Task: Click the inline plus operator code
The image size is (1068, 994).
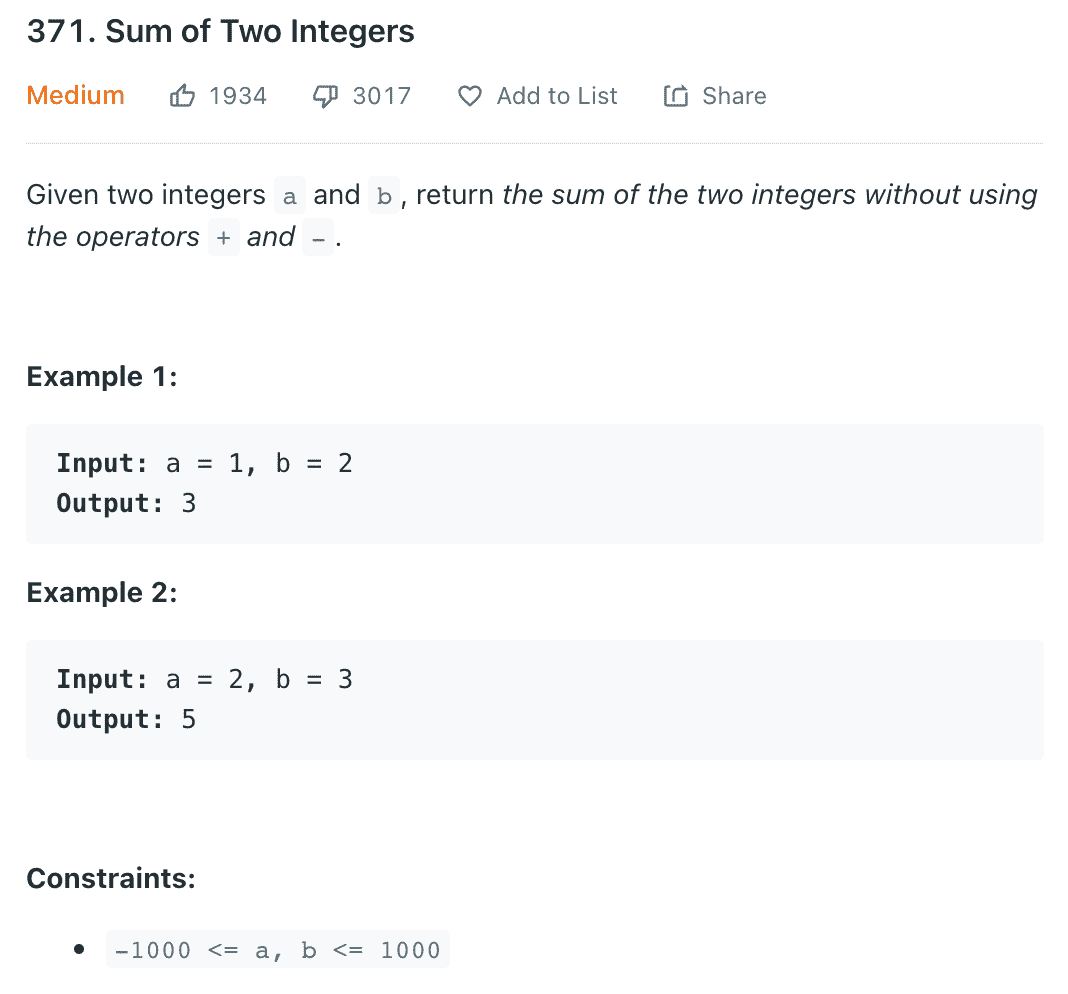Action: click(223, 238)
